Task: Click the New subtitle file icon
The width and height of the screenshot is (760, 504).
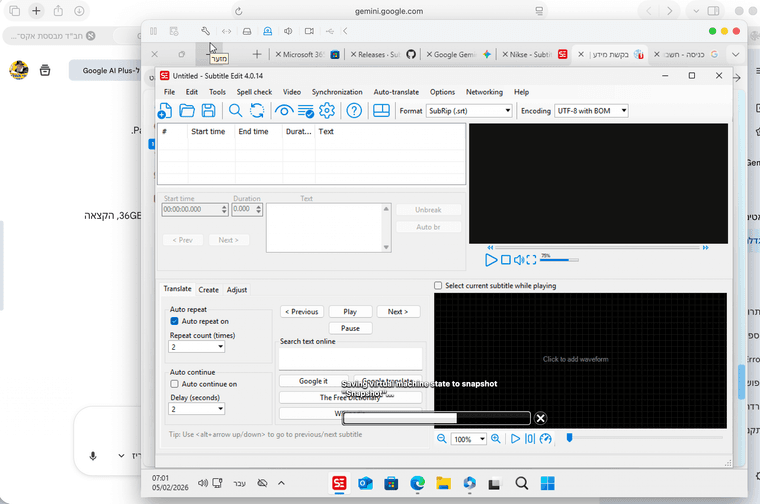Action: 166,111
